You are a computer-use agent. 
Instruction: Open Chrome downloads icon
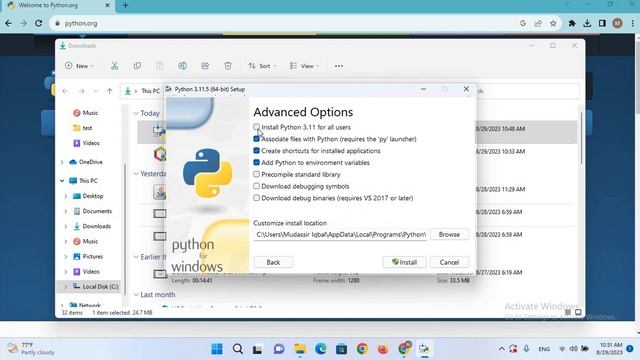pyautogui.click(x=587, y=23)
